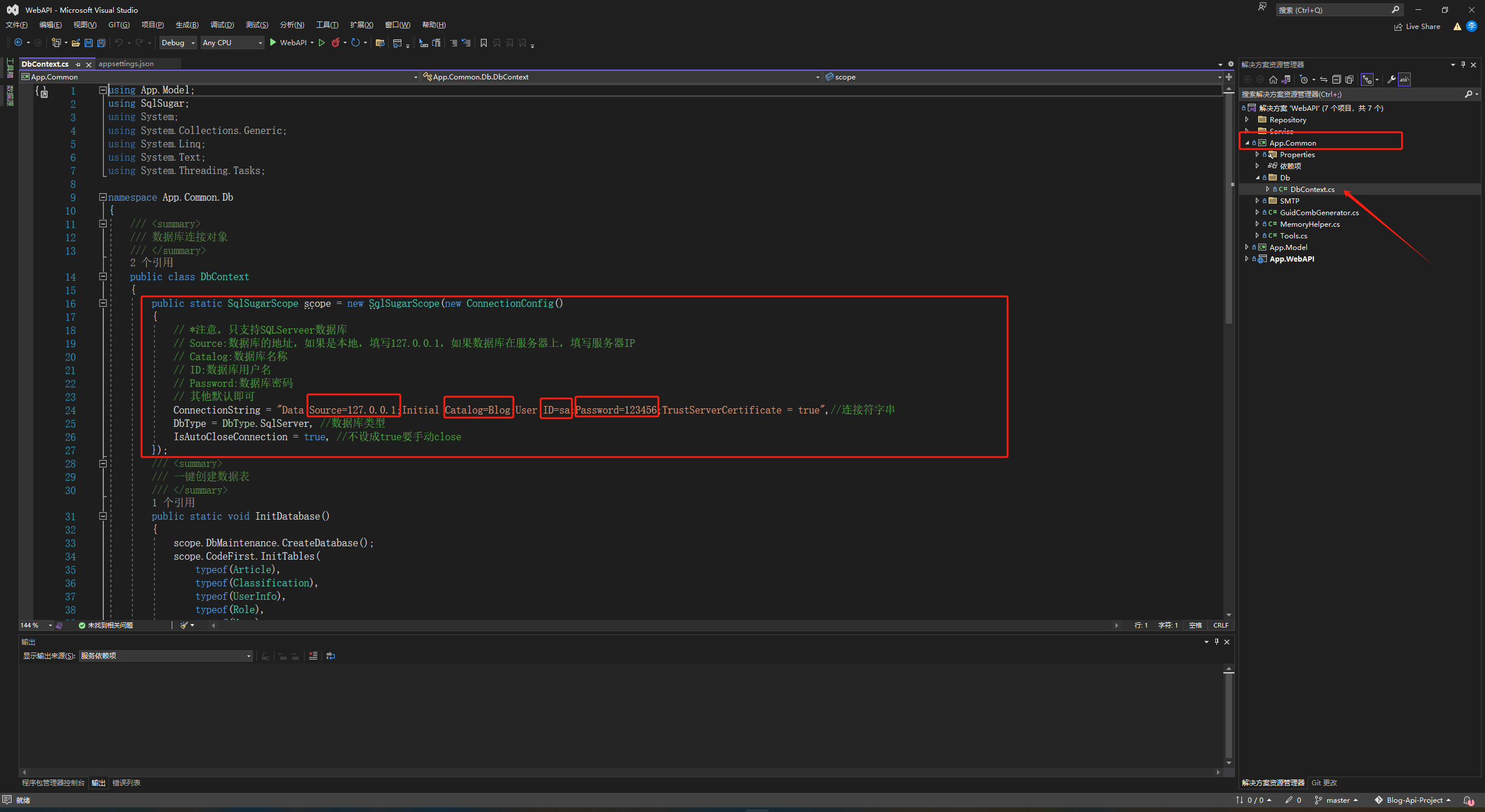
Task: Open the App.Common.Db.DbContext type dropdown
Action: pos(621,77)
